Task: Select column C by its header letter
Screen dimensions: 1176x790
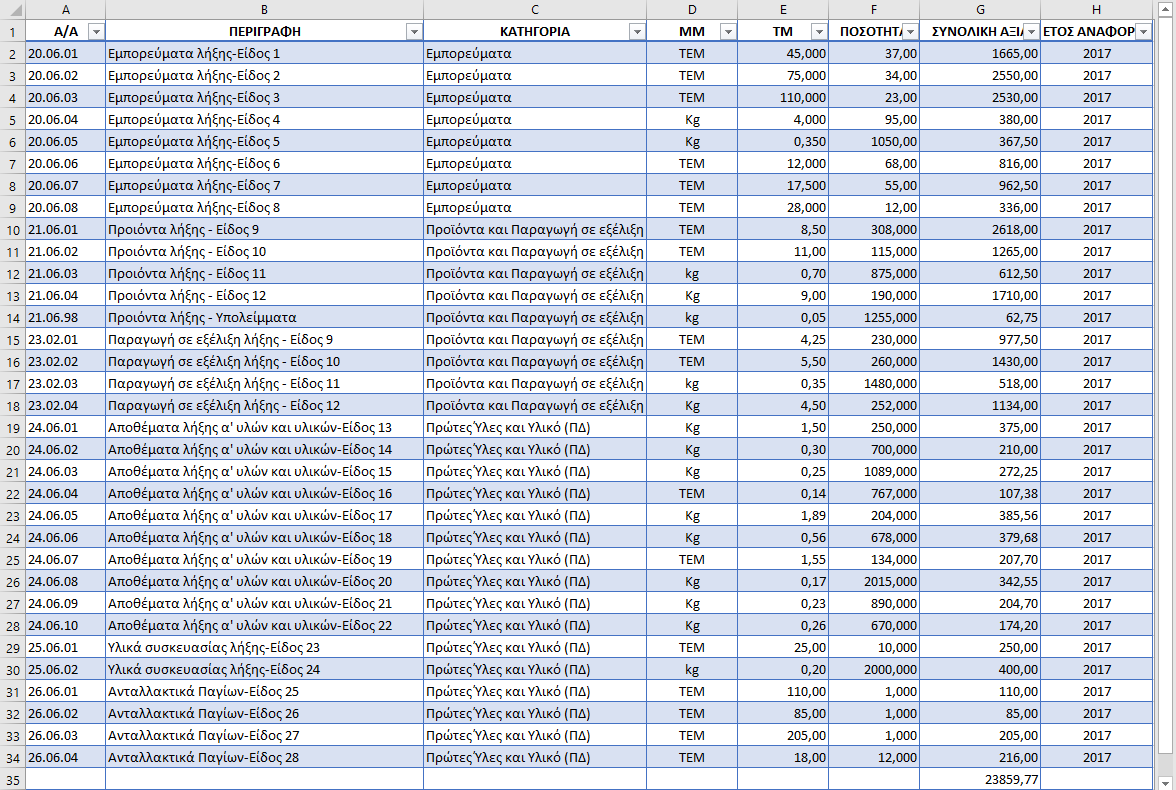Action: (534, 9)
